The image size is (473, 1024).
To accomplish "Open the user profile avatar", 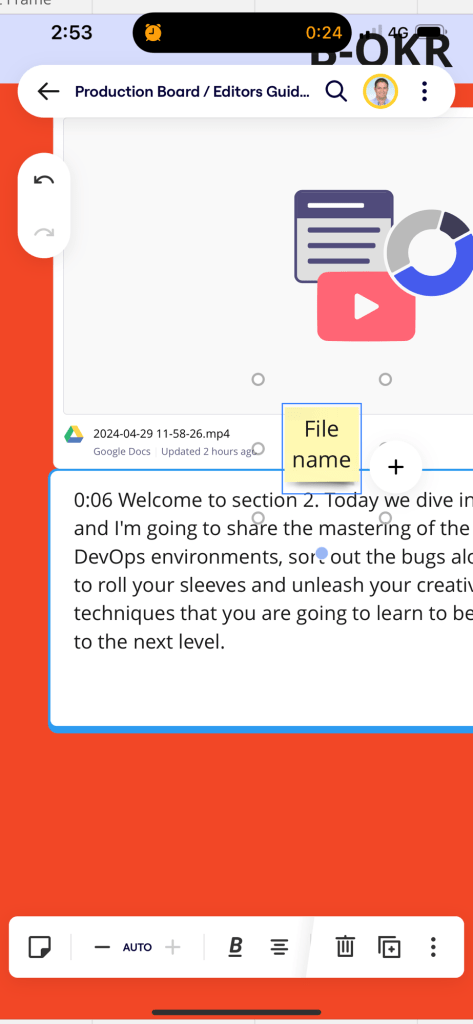I will 380,91.
